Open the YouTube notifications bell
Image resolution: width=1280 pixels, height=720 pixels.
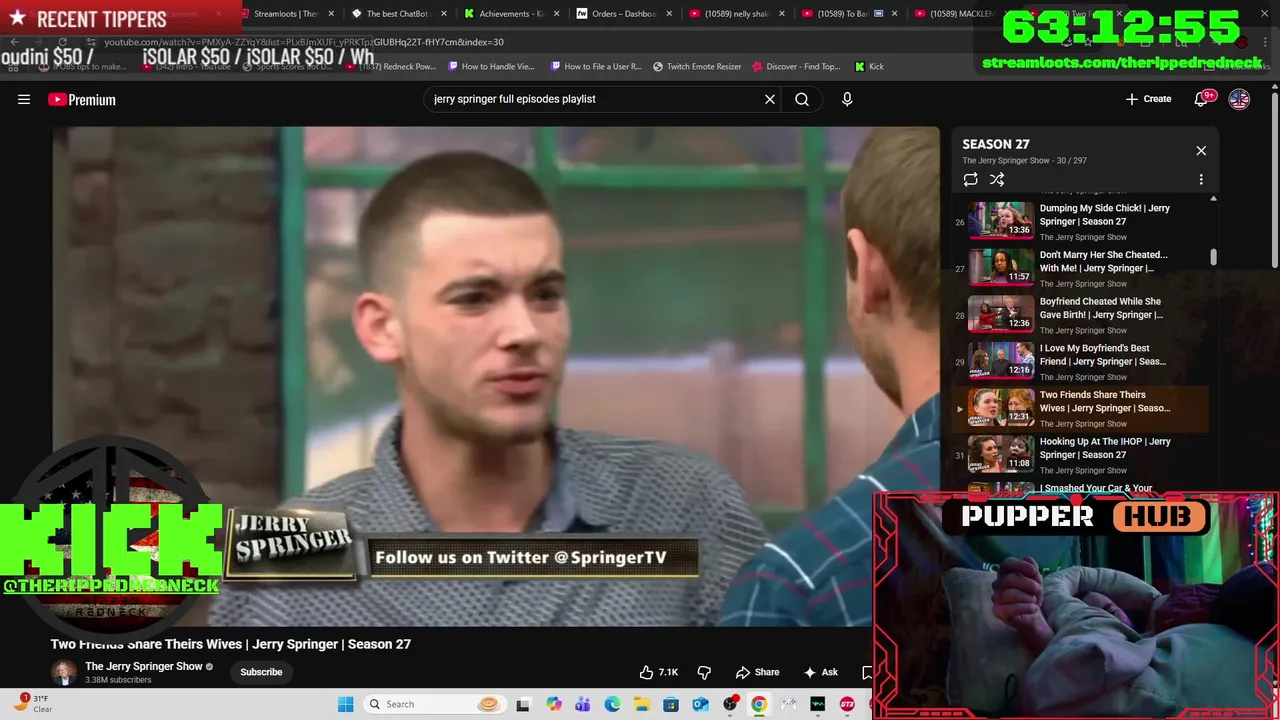(1203, 98)
